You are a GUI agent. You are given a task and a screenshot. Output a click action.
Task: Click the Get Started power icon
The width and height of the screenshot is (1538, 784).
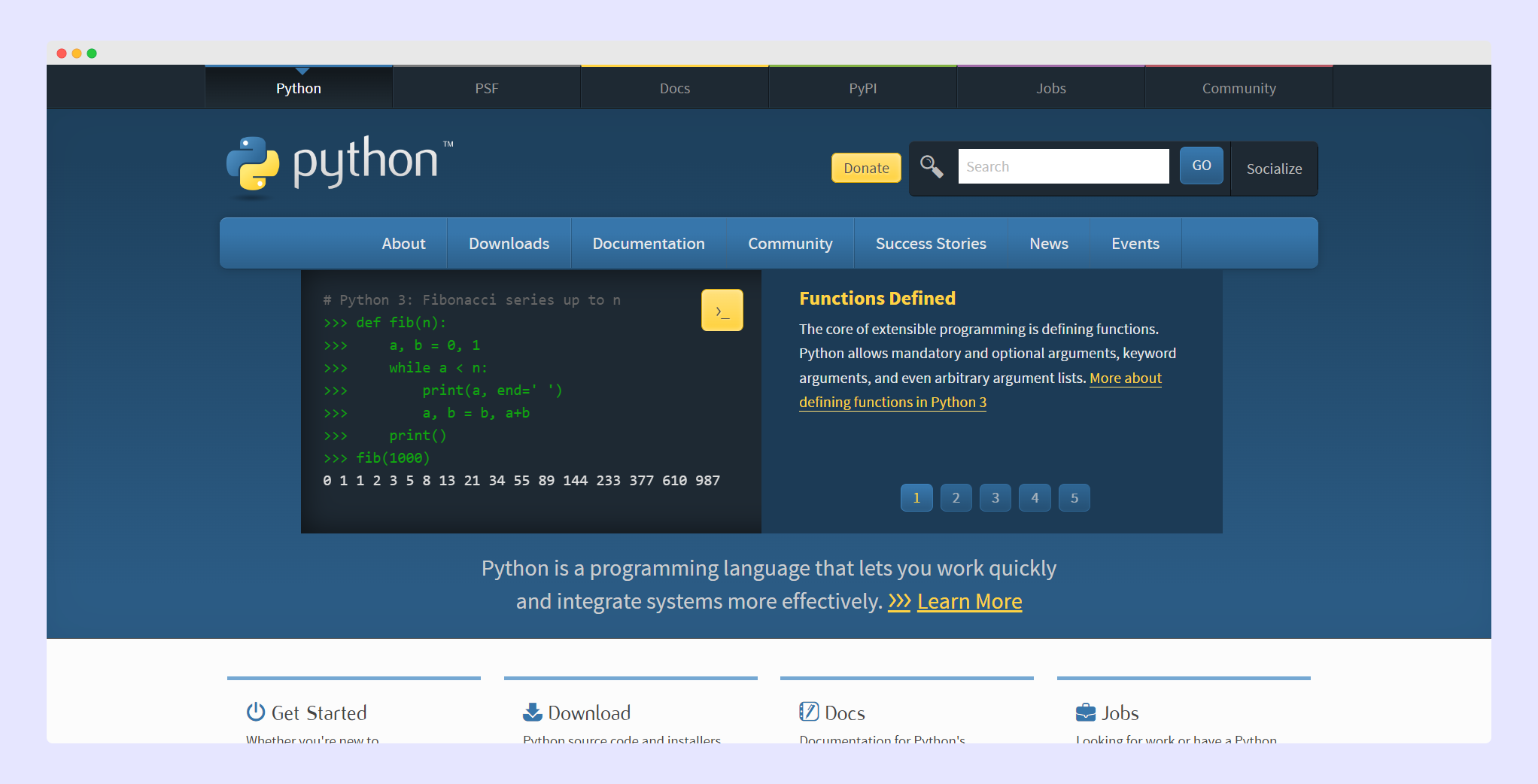[x=256, y=712]
